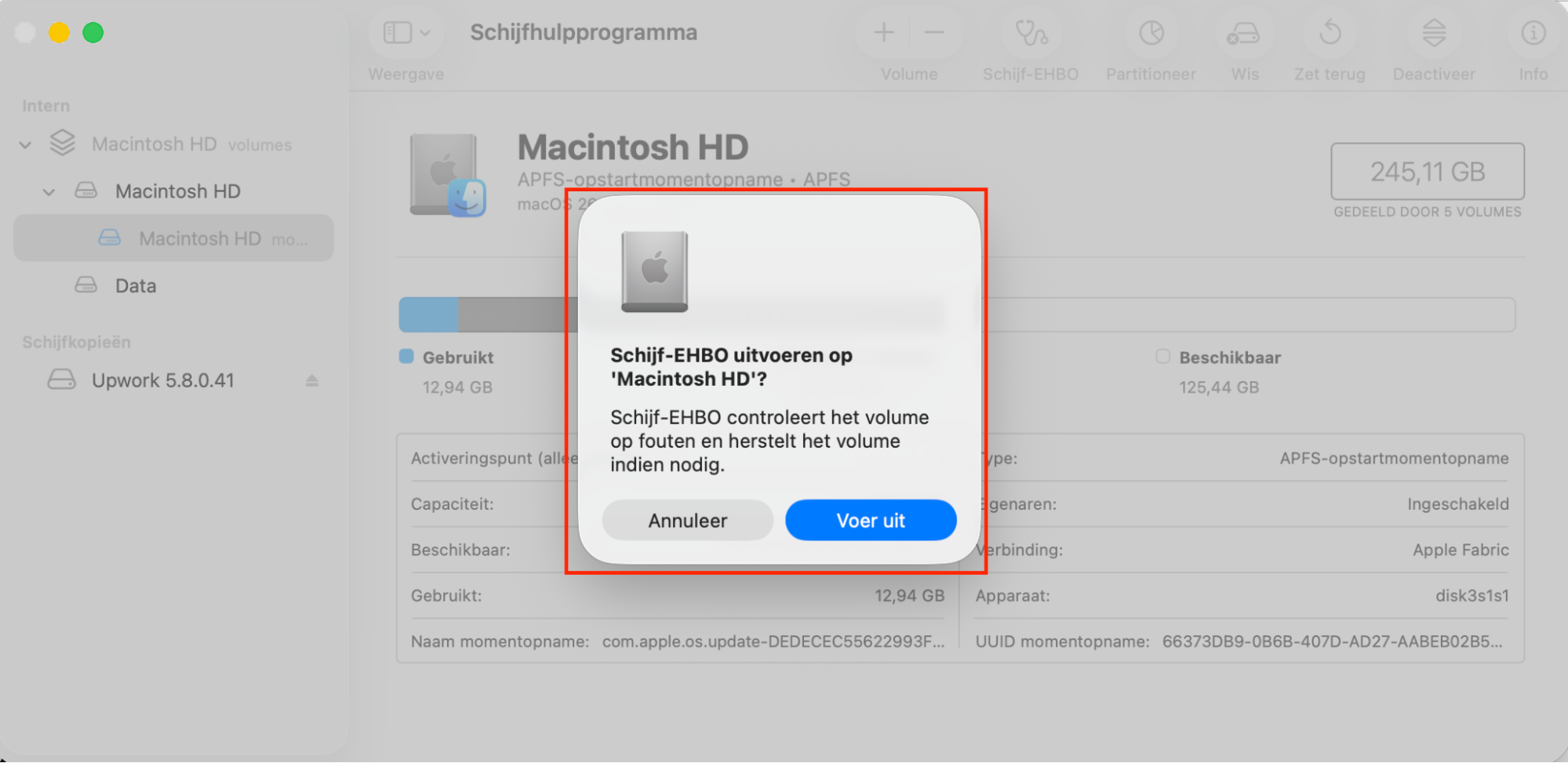
Task: Click the green zoom window button
Action: [x=93, y=33]
